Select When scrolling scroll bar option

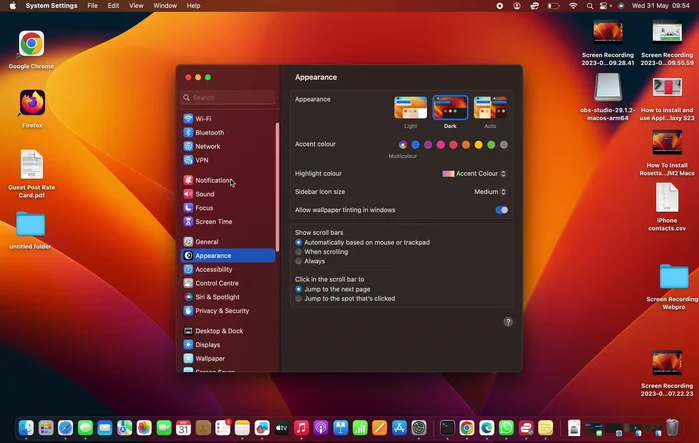[x=298, y=252]
